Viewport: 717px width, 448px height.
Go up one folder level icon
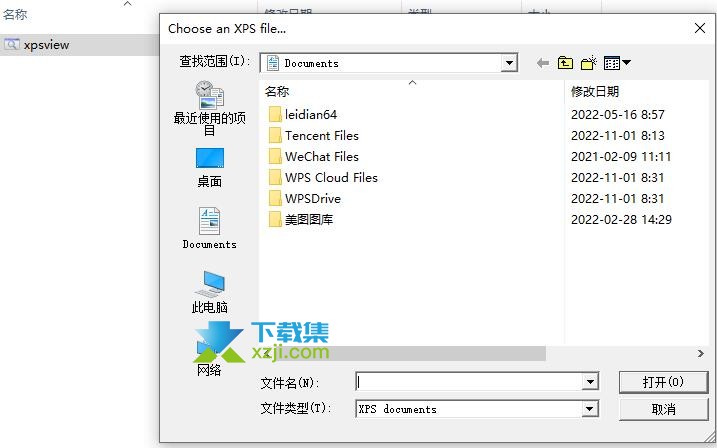click(565, 63)
